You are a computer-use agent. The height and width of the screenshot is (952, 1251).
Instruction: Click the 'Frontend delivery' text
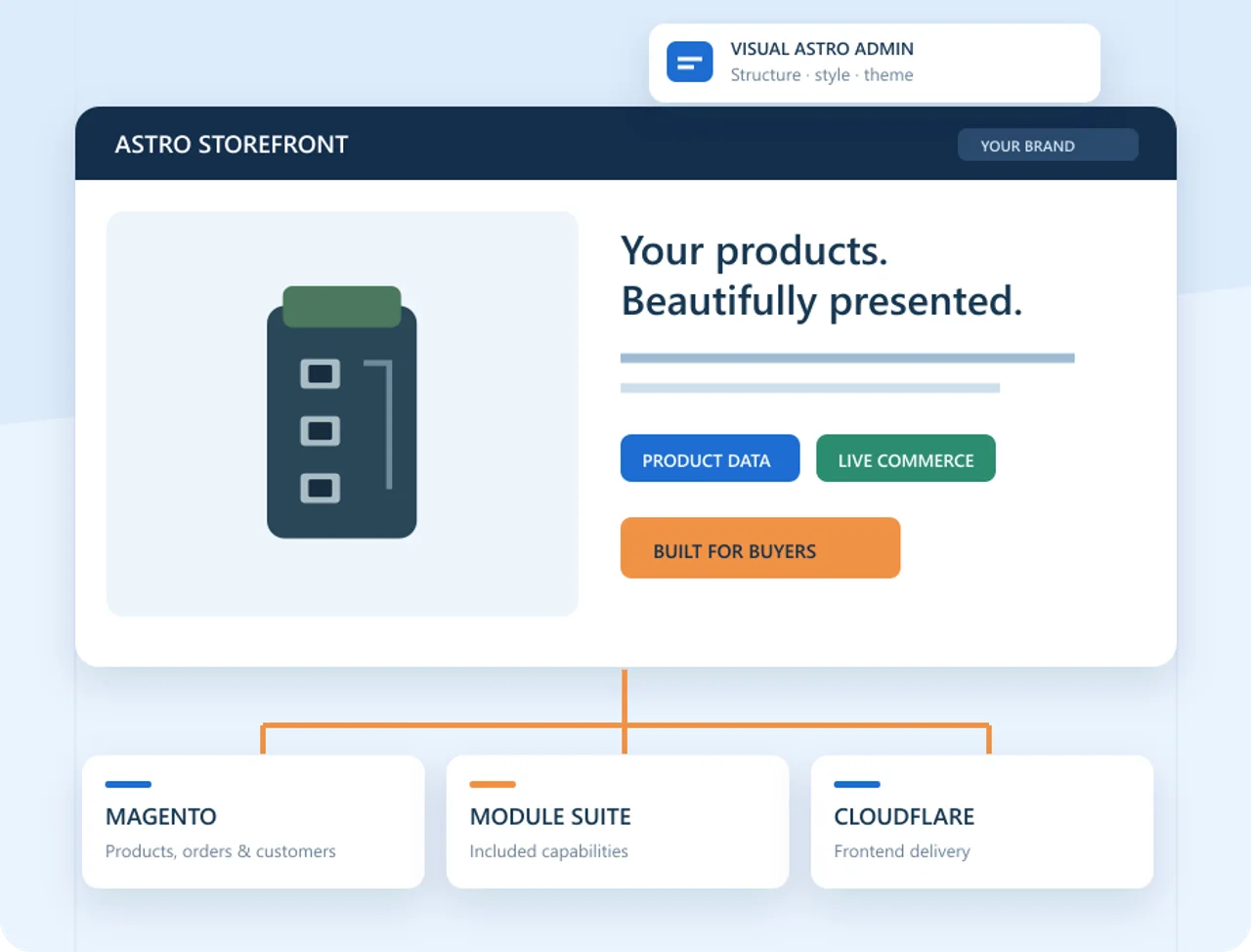[x=902, y=851]
